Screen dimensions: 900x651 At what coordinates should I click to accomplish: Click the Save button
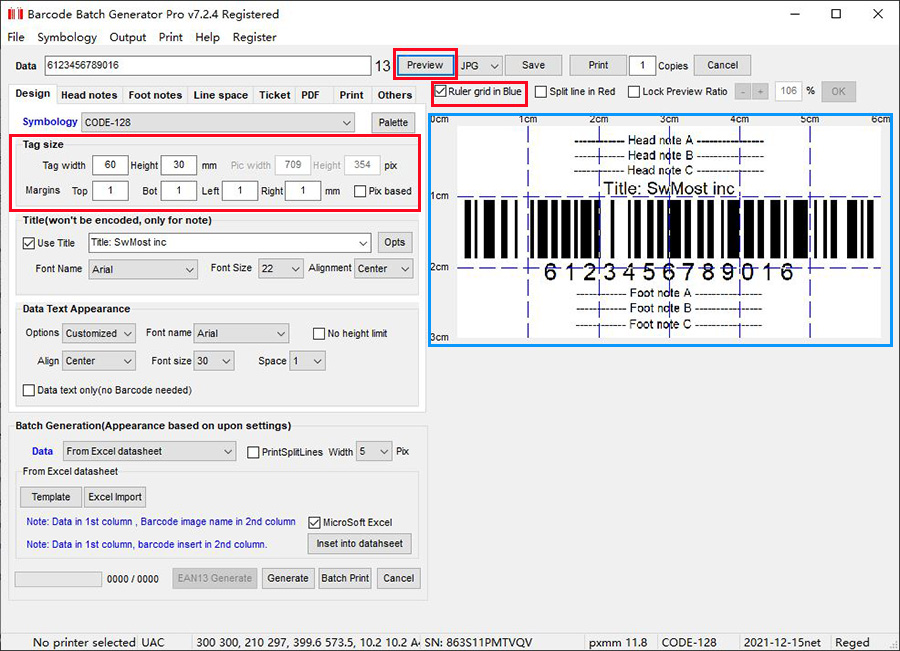tap(533, 65)
